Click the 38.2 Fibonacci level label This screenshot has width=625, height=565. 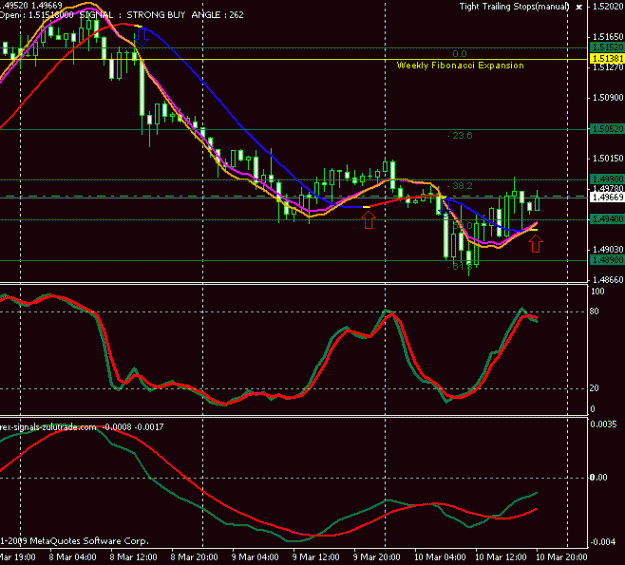coord(460,186)
